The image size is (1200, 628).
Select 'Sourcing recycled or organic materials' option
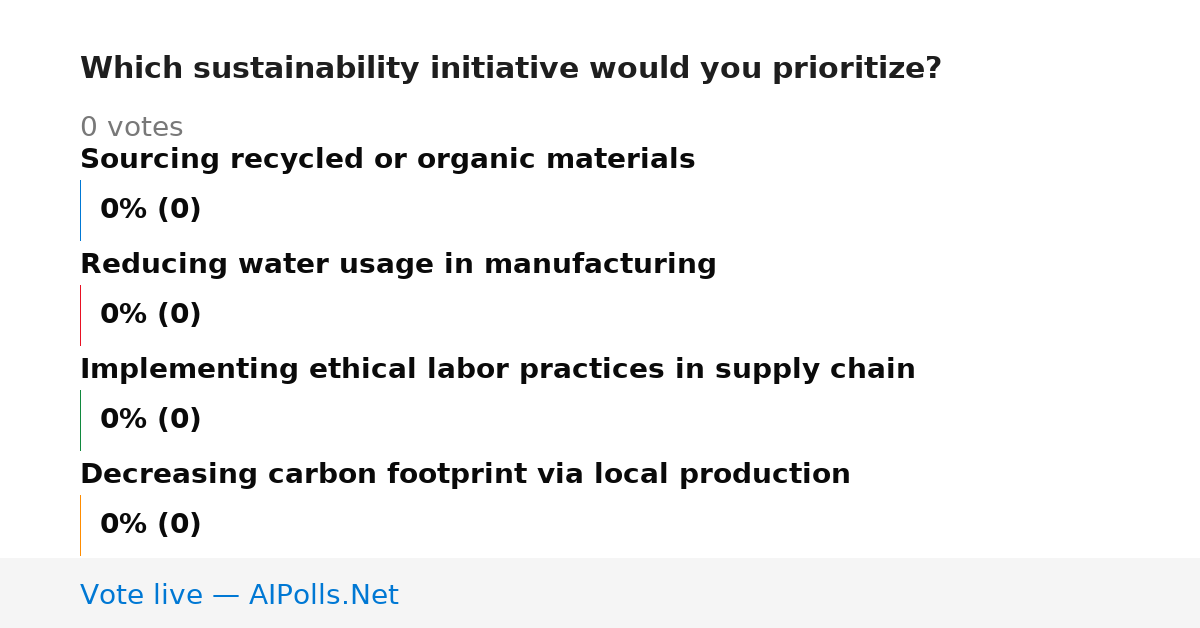tap(387, 160)
